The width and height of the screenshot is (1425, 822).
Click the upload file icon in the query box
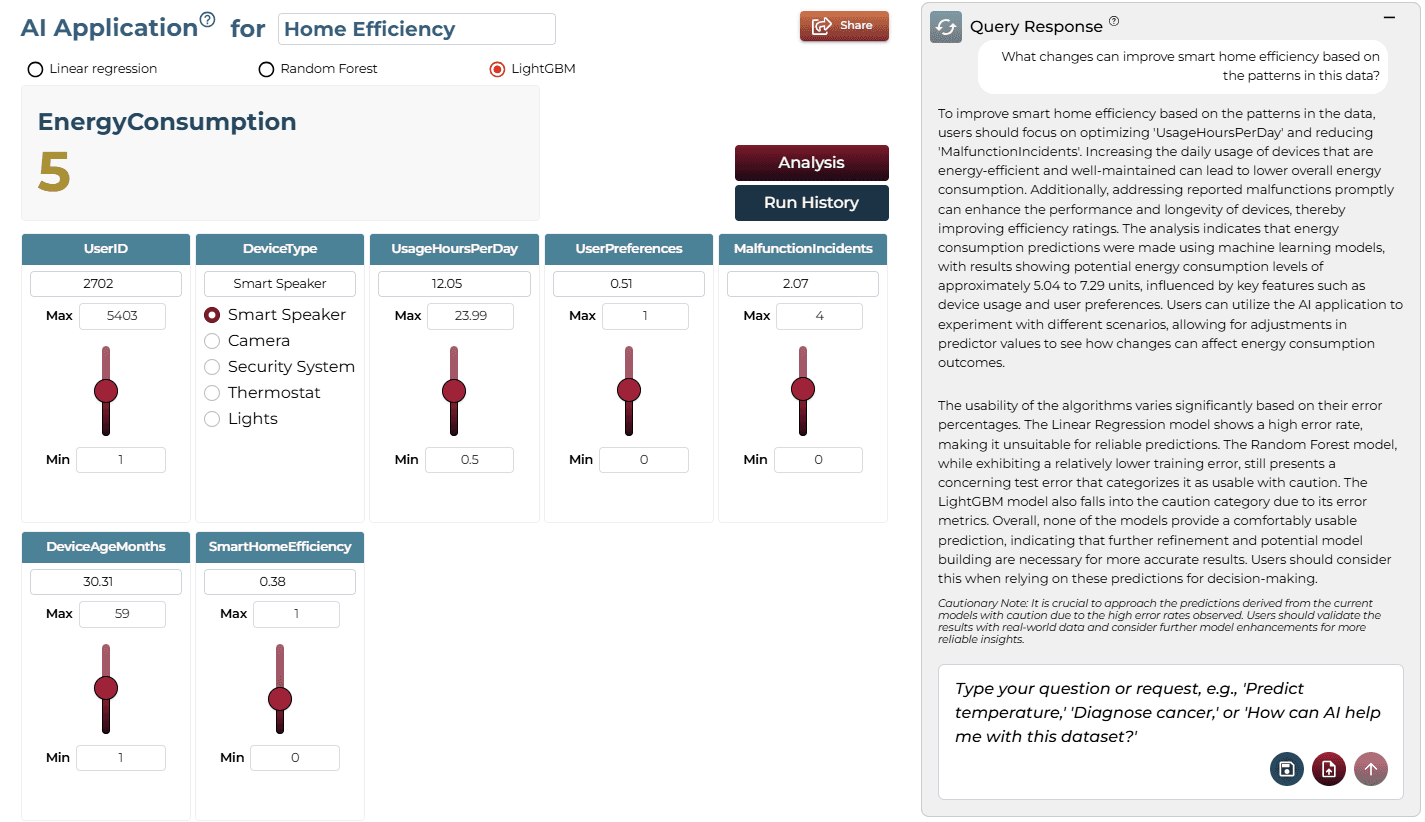pyautogui.click(x=1329, y=769)
